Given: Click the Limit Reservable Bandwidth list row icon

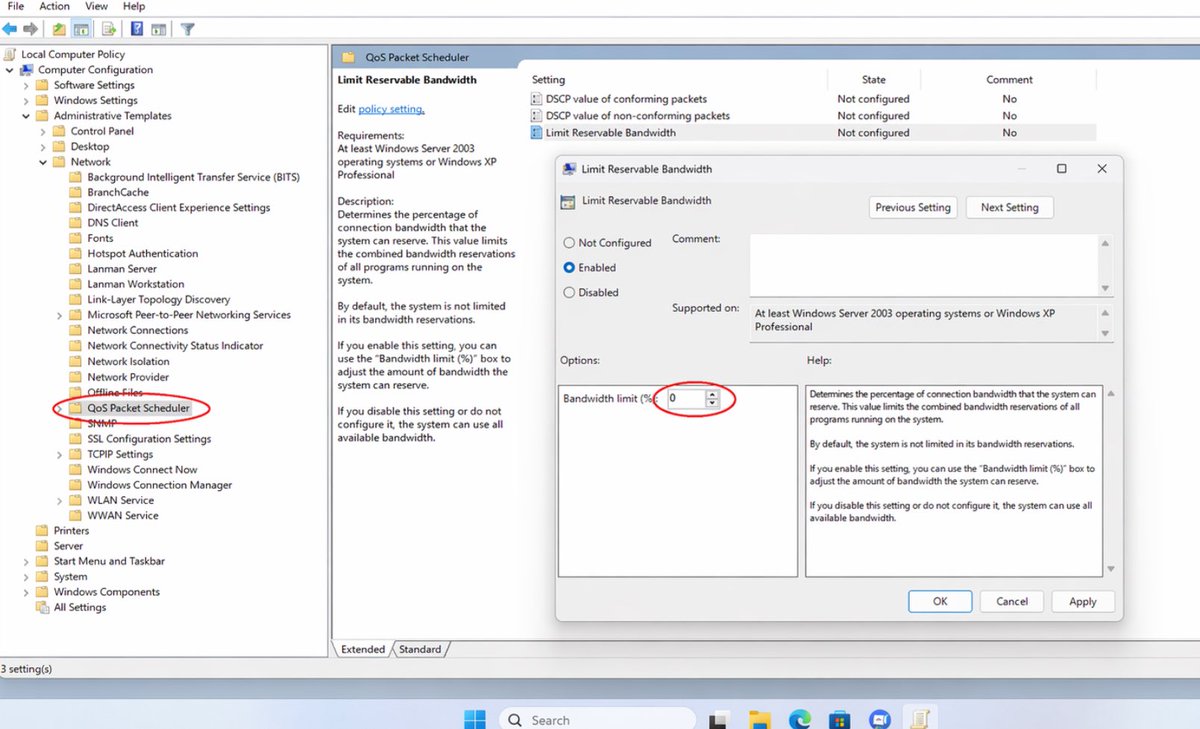Looking at the screenshot, I should point(537,132).
